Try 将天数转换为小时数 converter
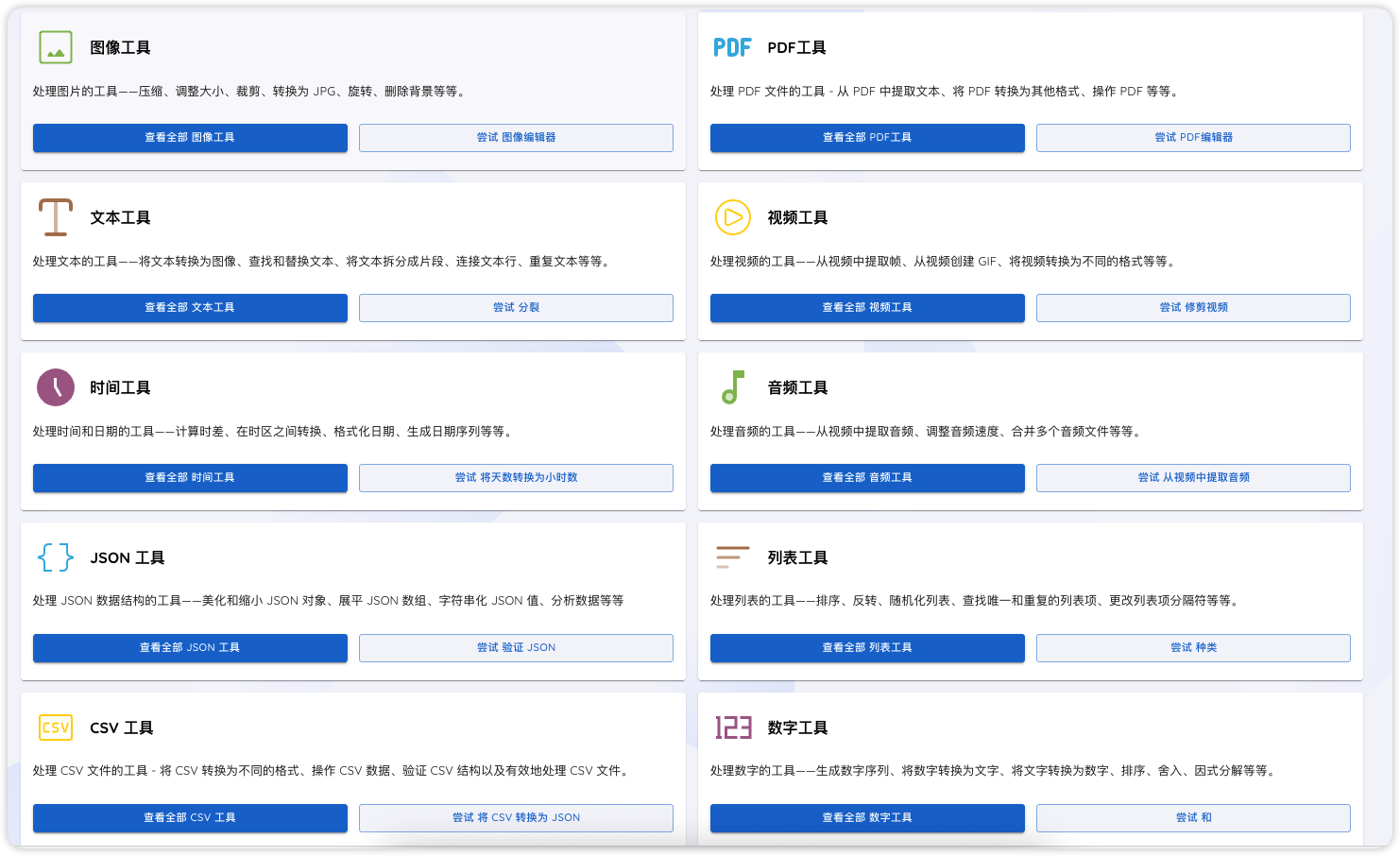 (x=516, y=478)
